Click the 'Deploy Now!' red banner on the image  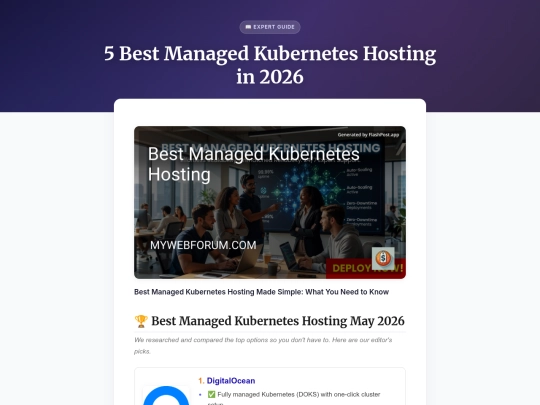point(366,268)
